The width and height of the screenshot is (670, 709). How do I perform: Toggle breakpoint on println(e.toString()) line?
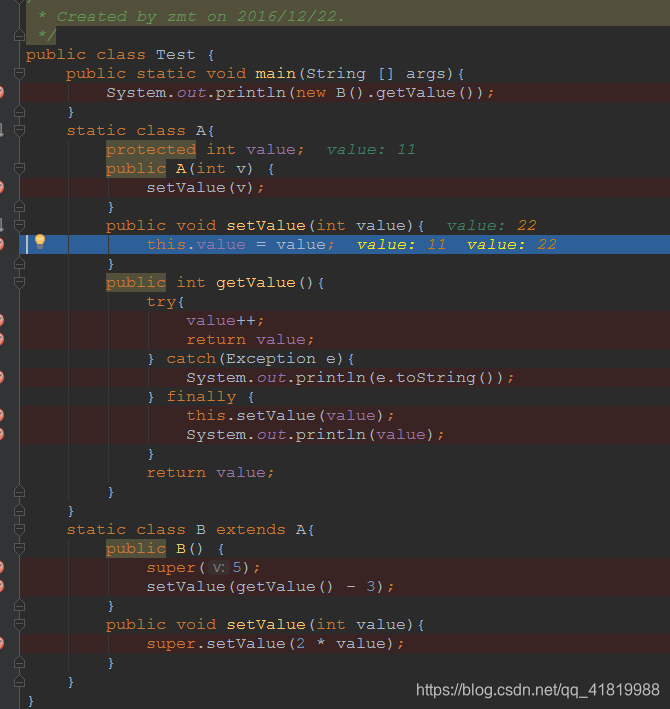click(x=2, y=378)
